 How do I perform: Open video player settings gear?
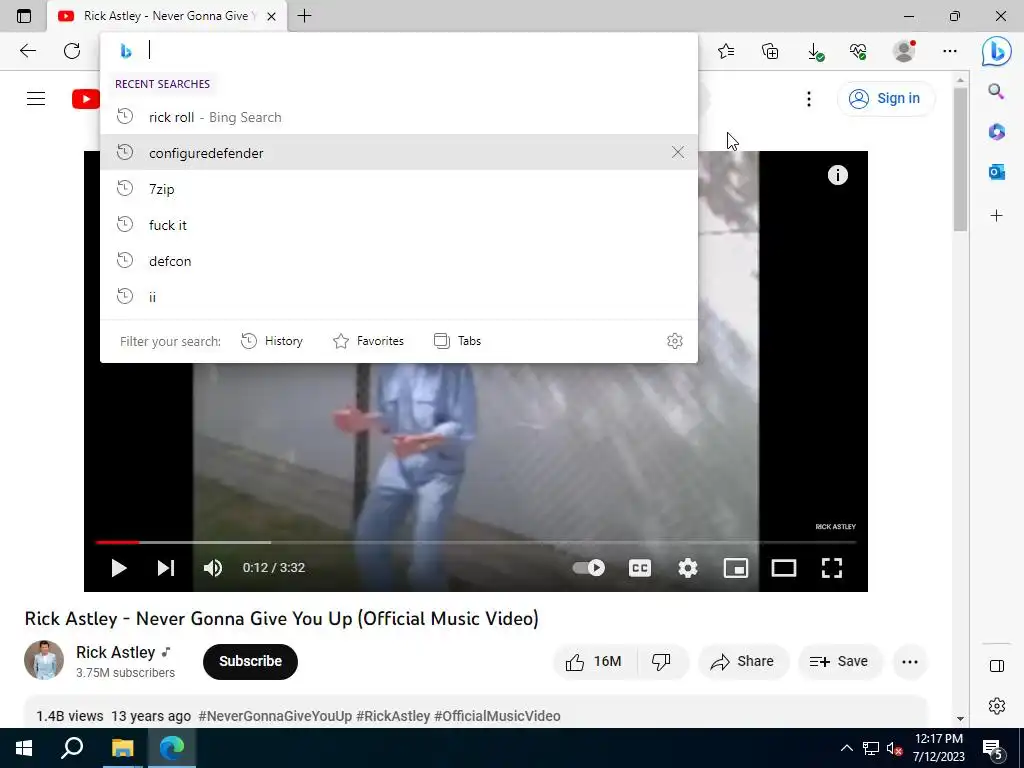pos(688,568)
